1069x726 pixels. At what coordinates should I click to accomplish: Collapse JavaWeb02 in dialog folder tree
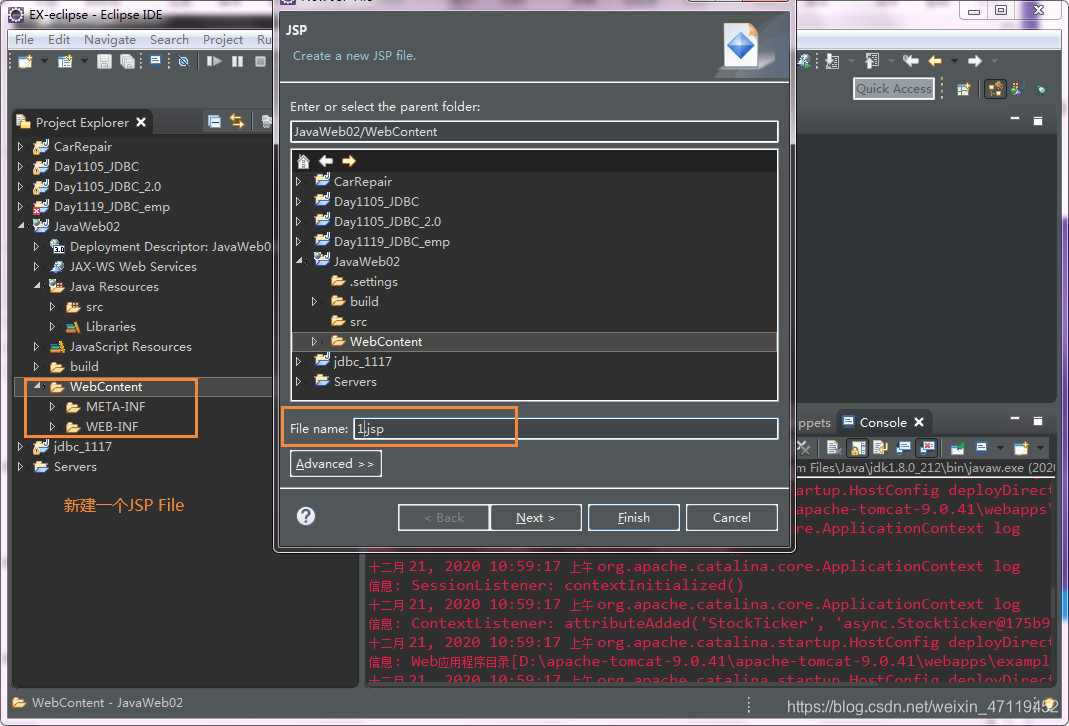click(x=299, y=261)
